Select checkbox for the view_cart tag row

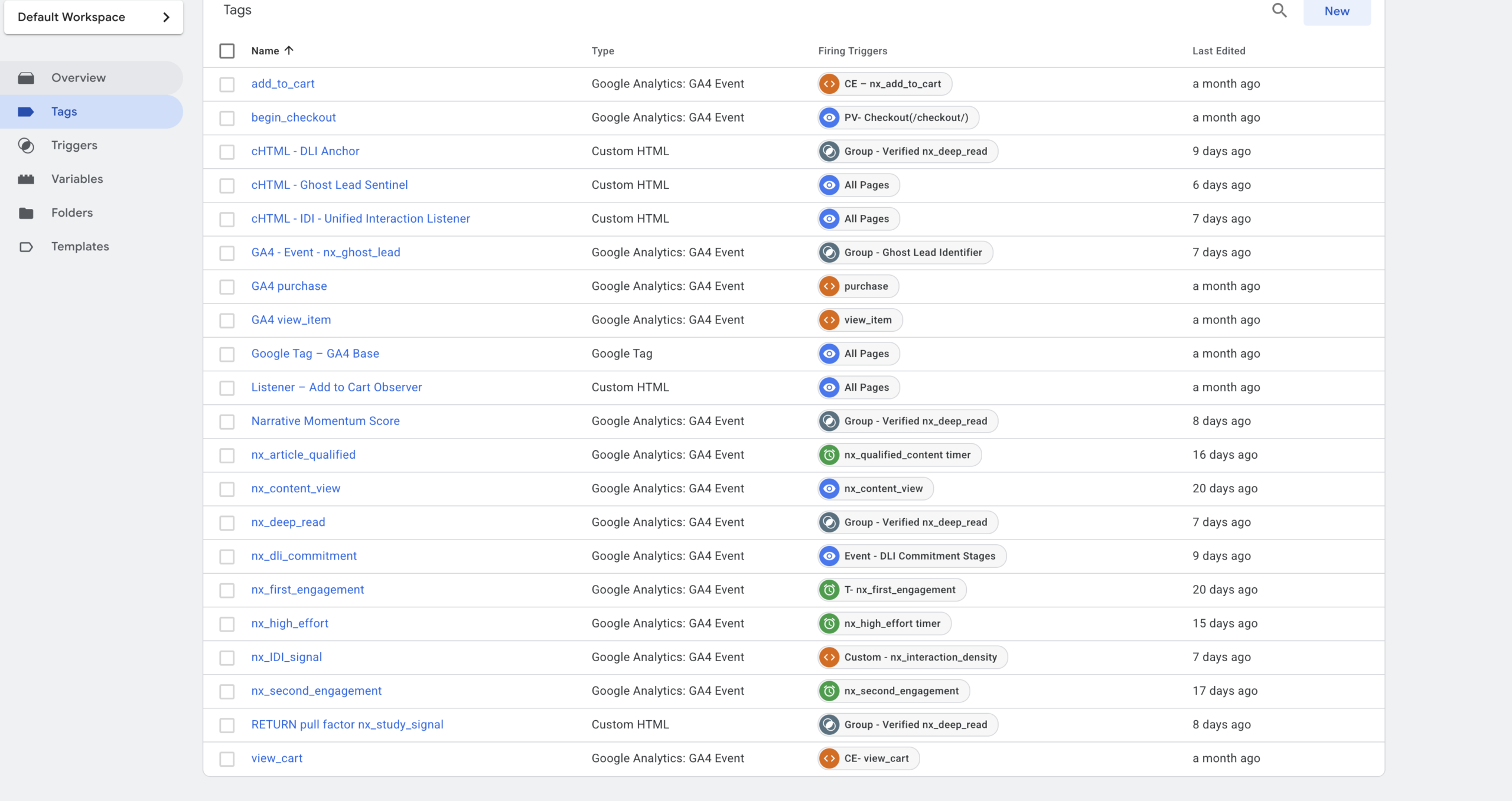pos(227,759)
